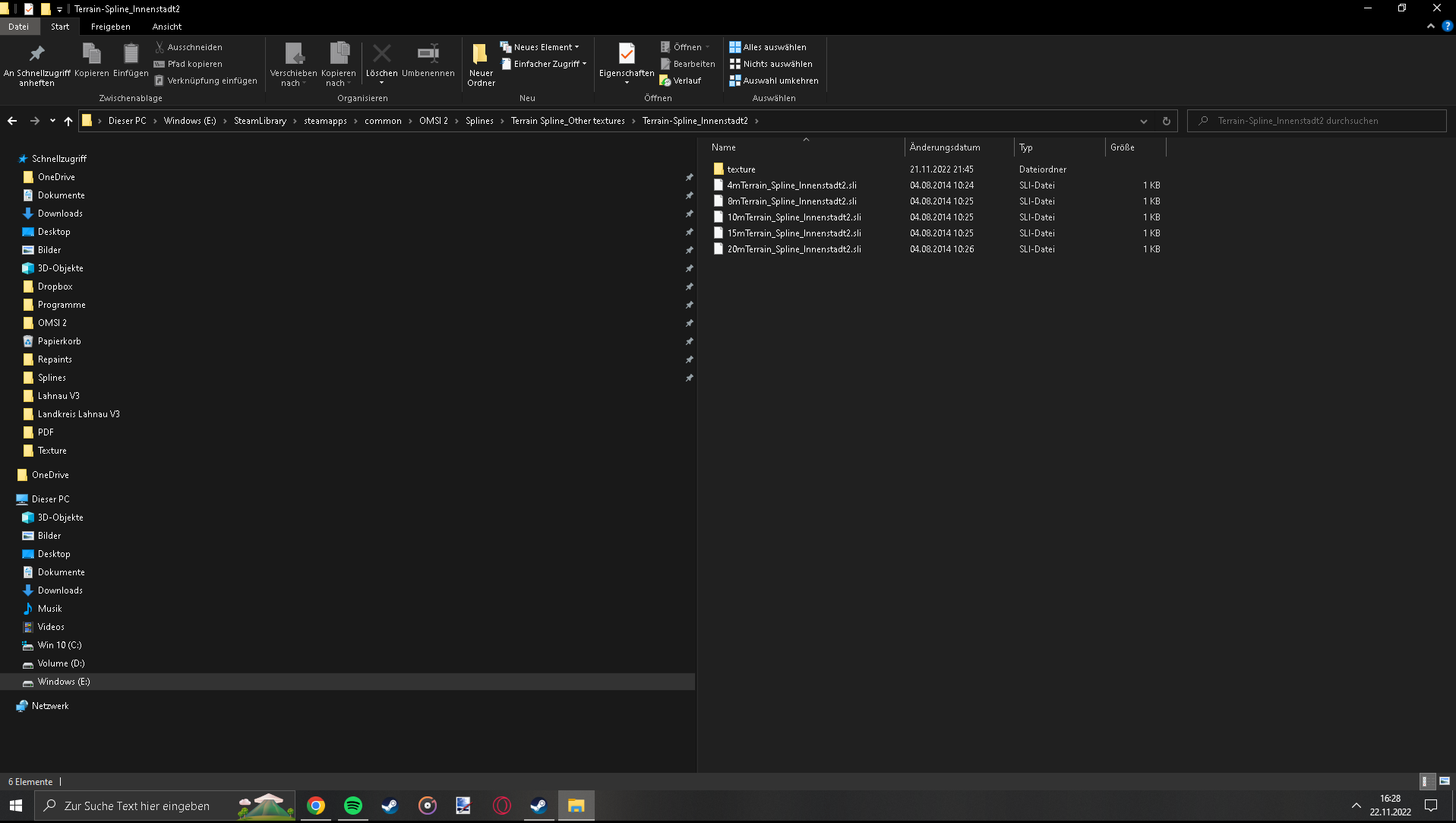Viewport: 1456px width, 823px height.
Task: Open the Neues Element dropdown
Action: click(539, 47)
